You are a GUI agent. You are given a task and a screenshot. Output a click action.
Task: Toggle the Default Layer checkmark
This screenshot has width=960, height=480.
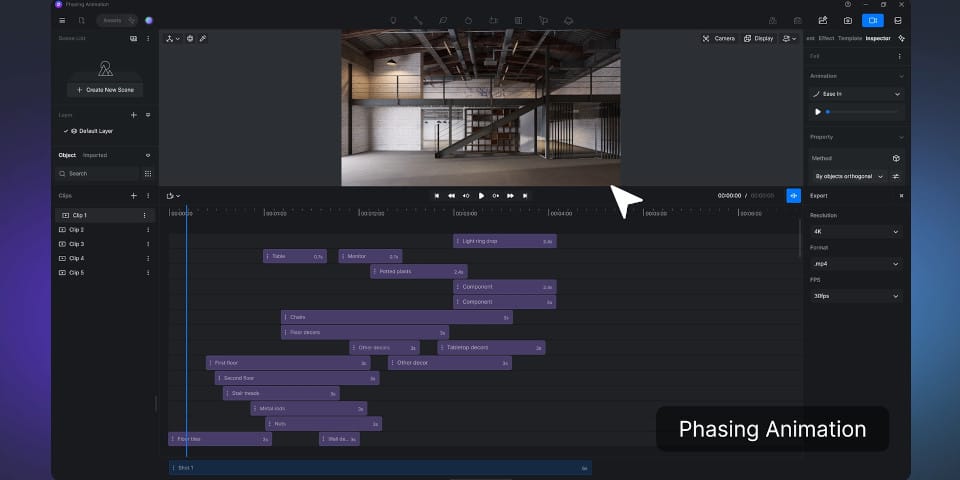tap(66, 131)
